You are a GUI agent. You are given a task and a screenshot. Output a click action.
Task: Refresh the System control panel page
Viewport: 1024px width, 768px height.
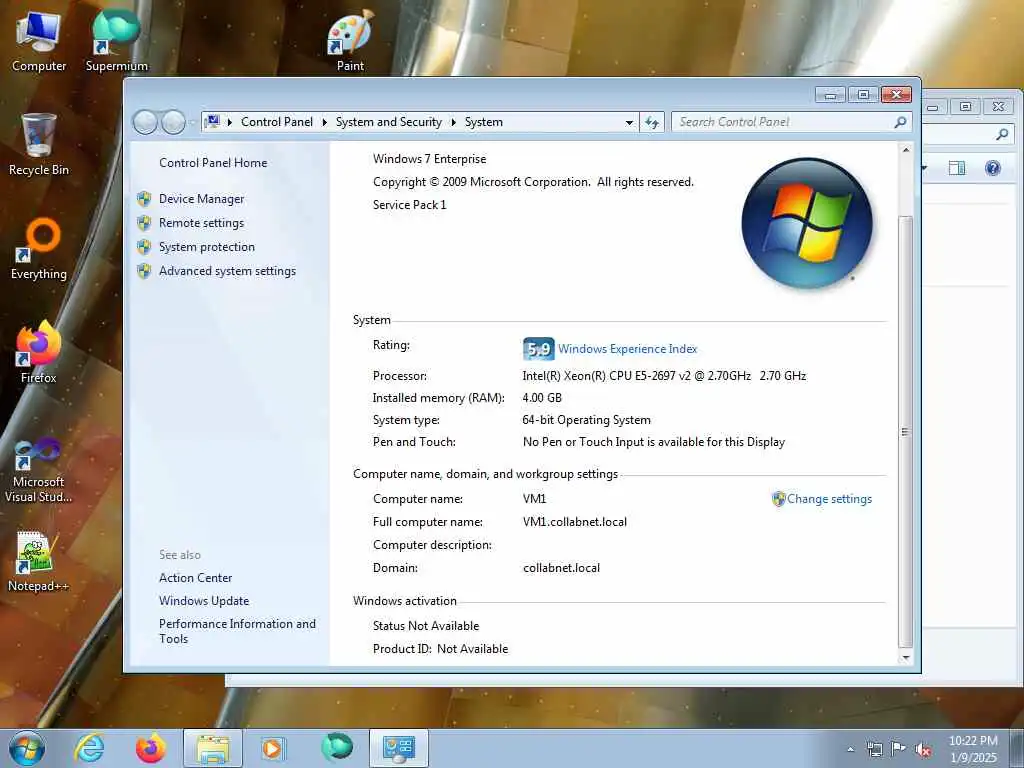pos(652,122)
